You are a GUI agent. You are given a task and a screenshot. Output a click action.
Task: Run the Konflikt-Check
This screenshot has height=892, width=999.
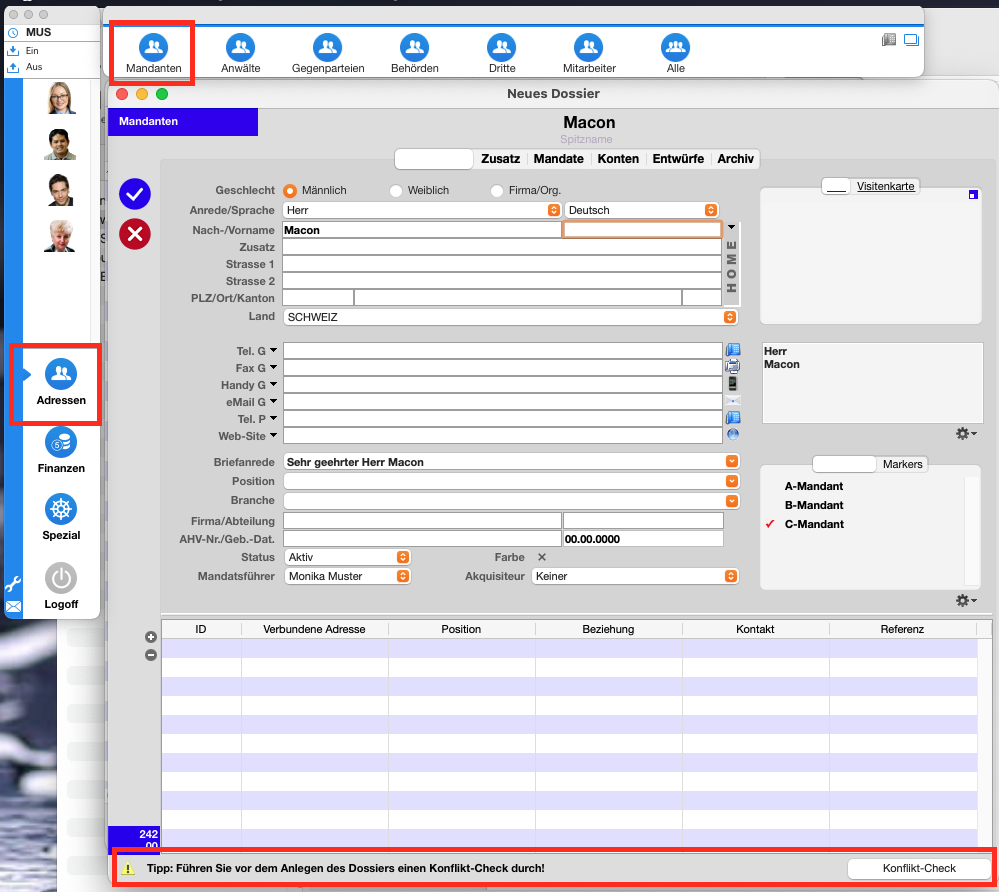tap(919, 868)
